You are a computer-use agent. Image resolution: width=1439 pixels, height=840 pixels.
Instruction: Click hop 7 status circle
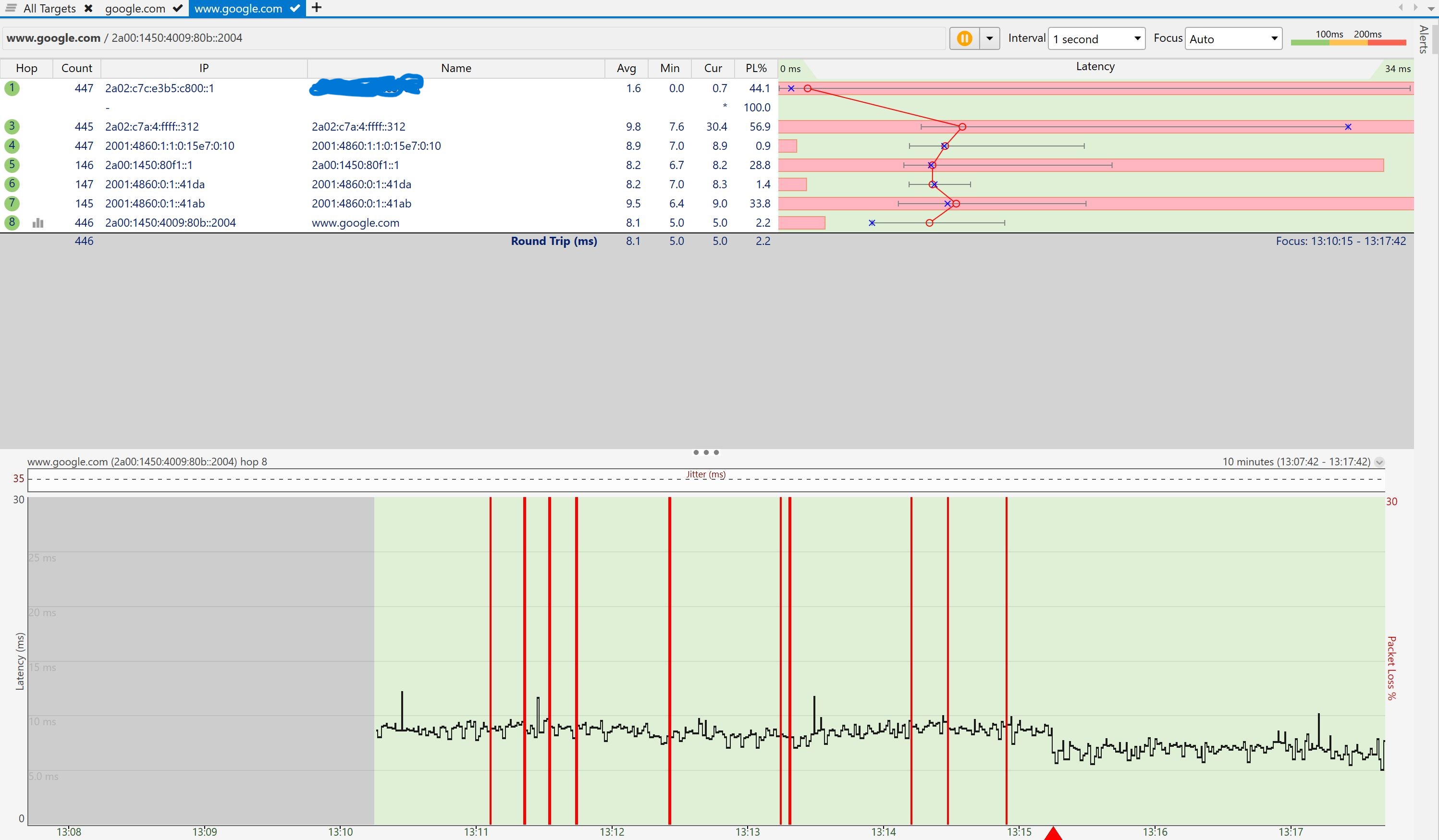coord(12,203)
